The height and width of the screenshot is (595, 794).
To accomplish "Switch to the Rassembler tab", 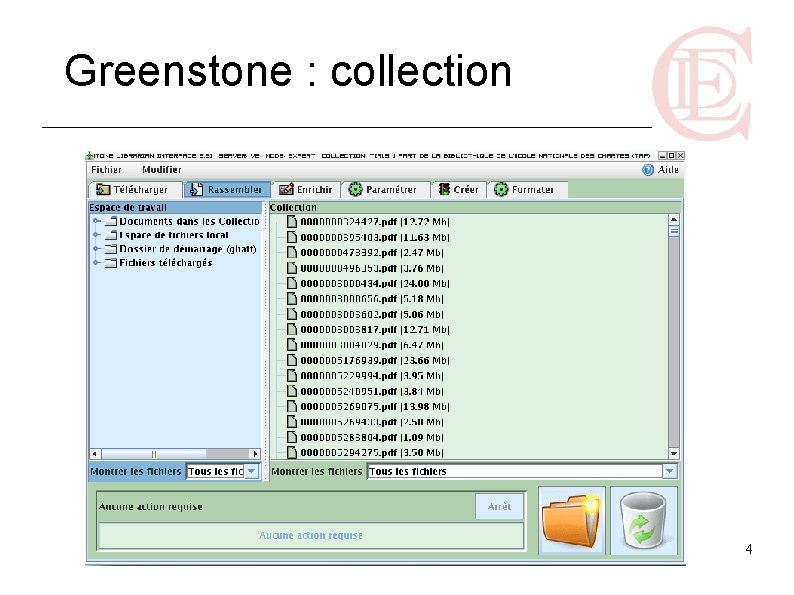I will point(227,189).
